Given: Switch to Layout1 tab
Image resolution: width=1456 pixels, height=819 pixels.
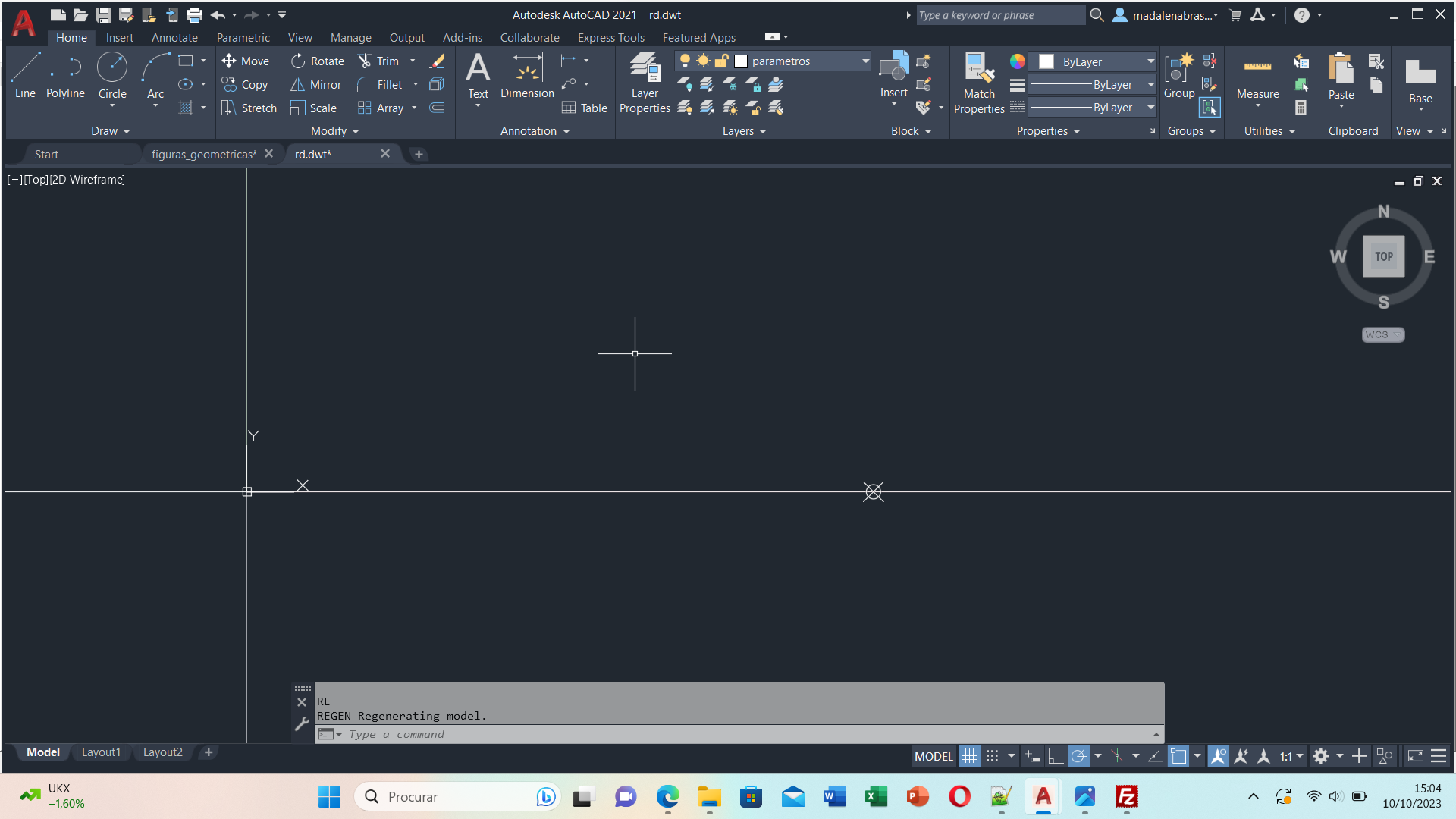Looking at the screenshot, I should coord(101,752).
